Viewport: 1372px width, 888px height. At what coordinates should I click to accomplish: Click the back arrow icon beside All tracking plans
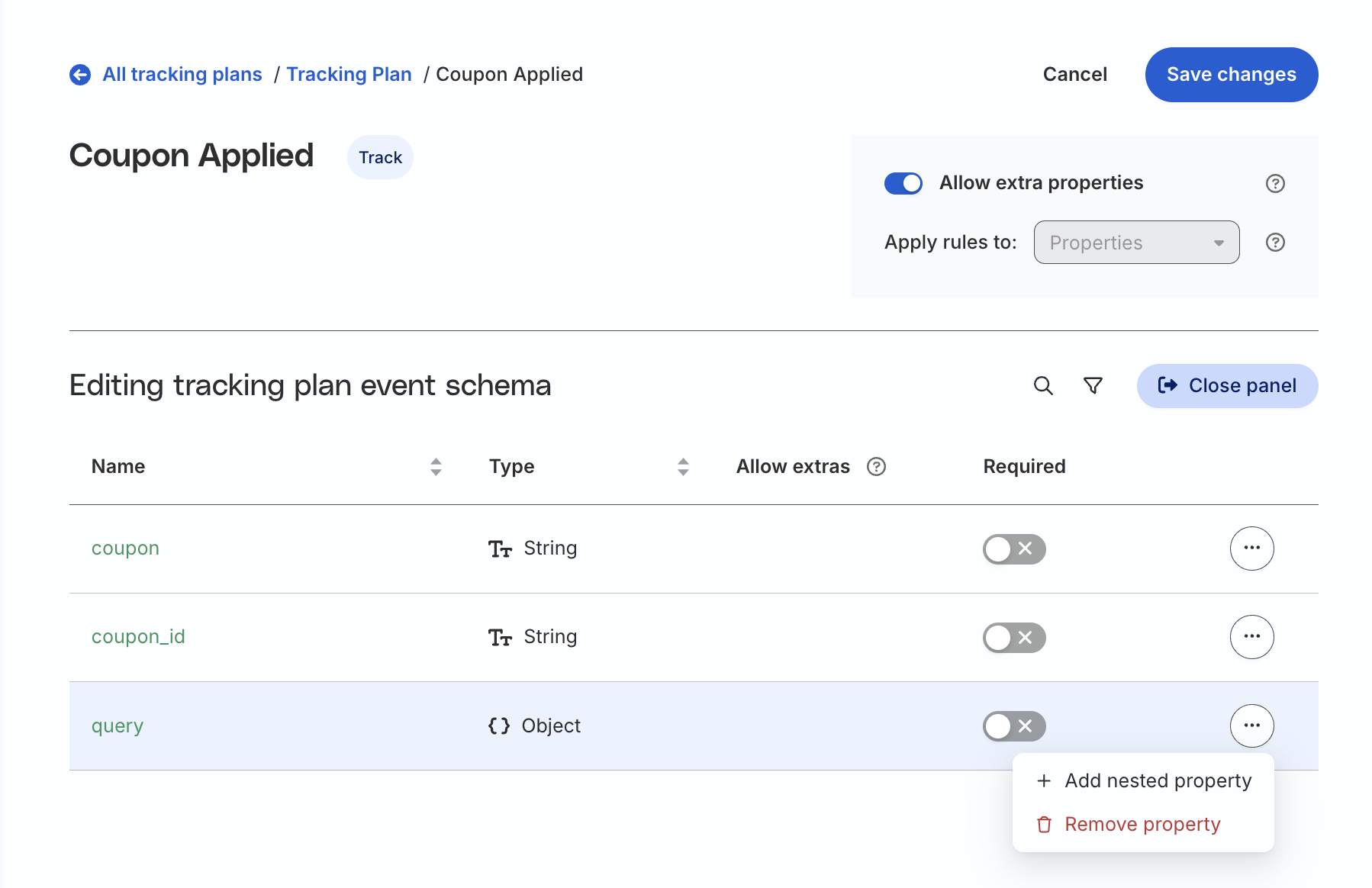tap(80, 75)
